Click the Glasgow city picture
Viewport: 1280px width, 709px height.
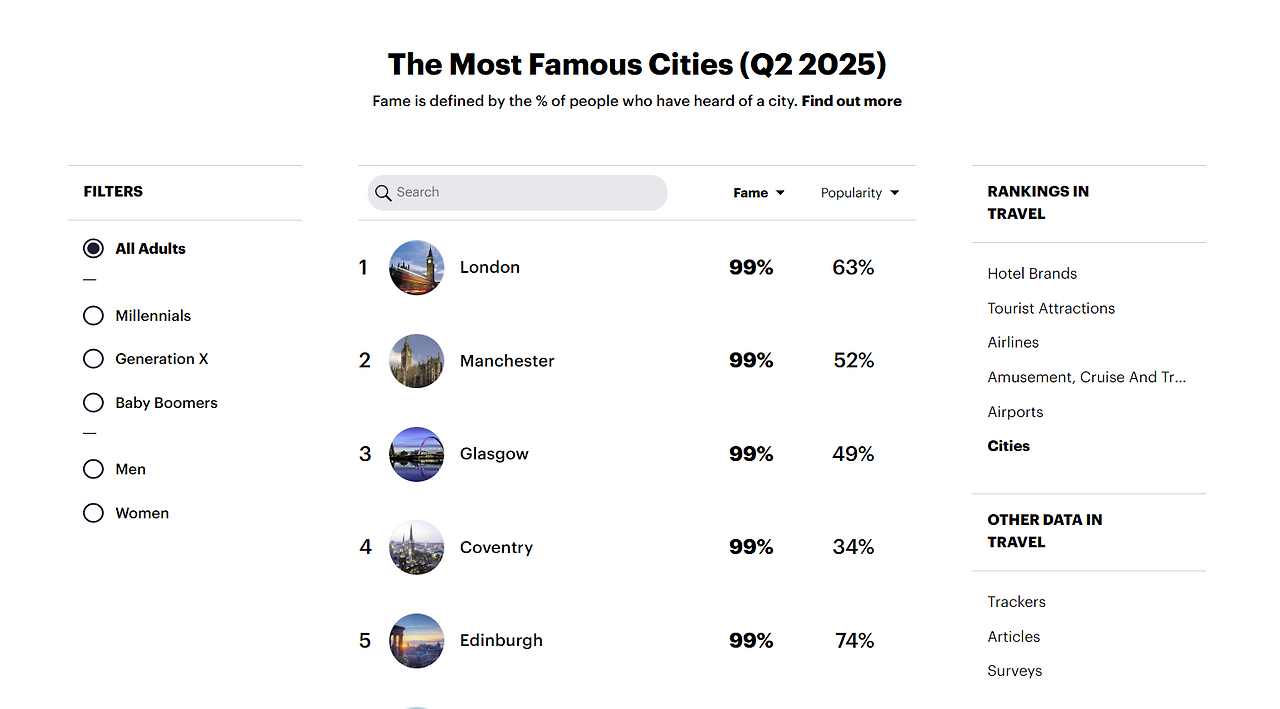pyautogui.click(x=416, y=454)
